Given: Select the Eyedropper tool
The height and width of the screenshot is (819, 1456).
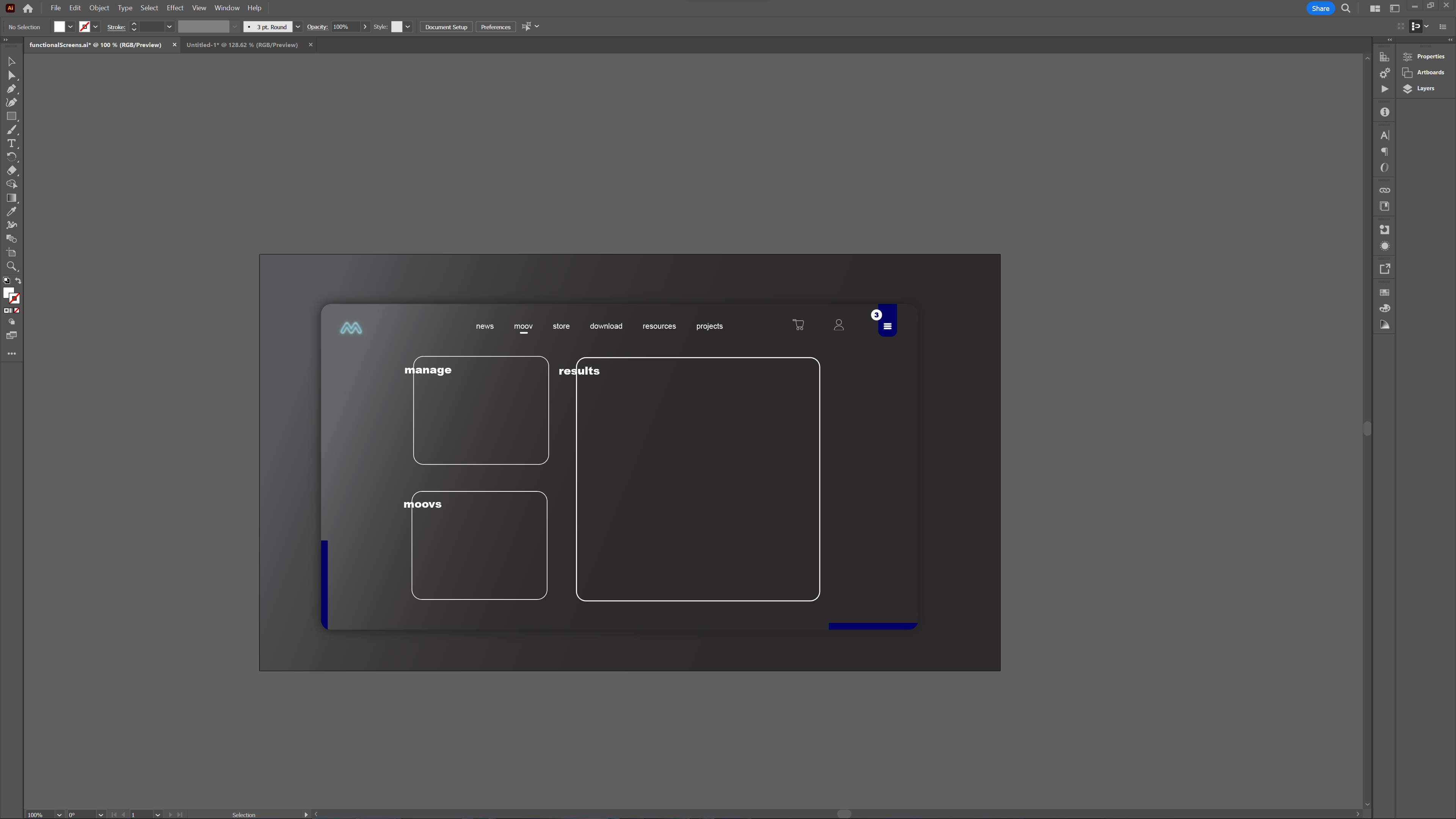Looking at the screenshot, I should (11, 212).
